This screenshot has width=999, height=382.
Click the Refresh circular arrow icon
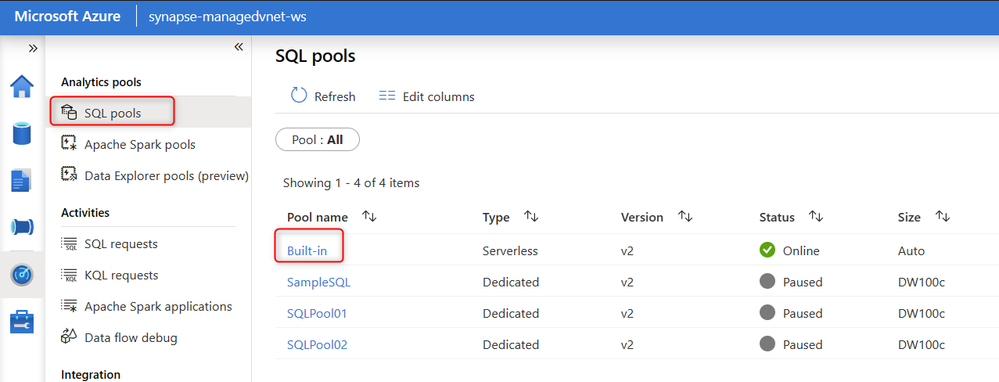[x=299, y=96]
